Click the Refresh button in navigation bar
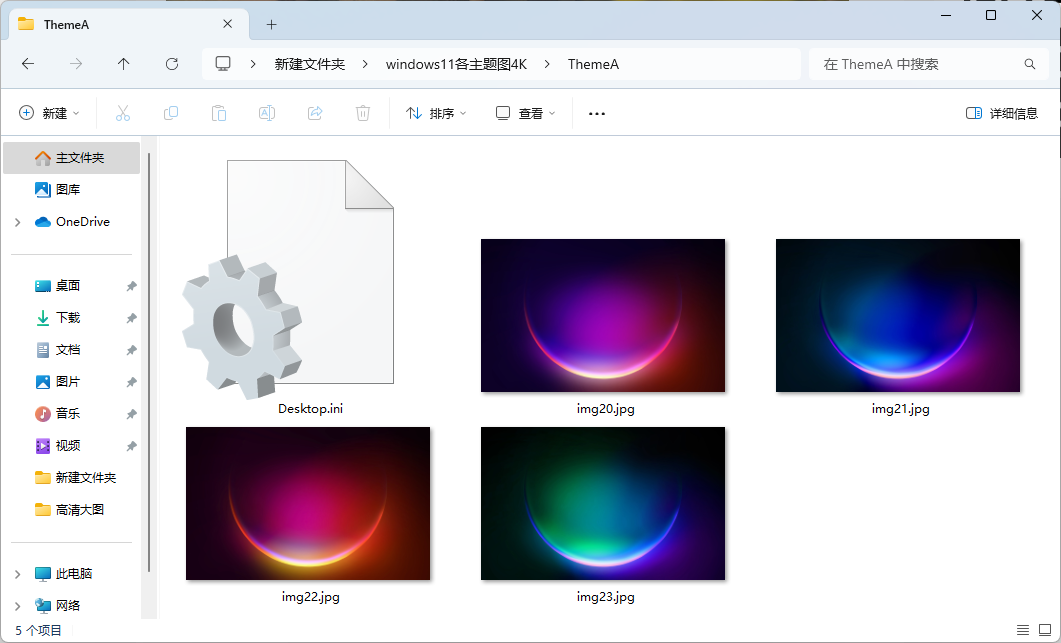The height and width of the screenshot is (643, 1061). (172, 64)
